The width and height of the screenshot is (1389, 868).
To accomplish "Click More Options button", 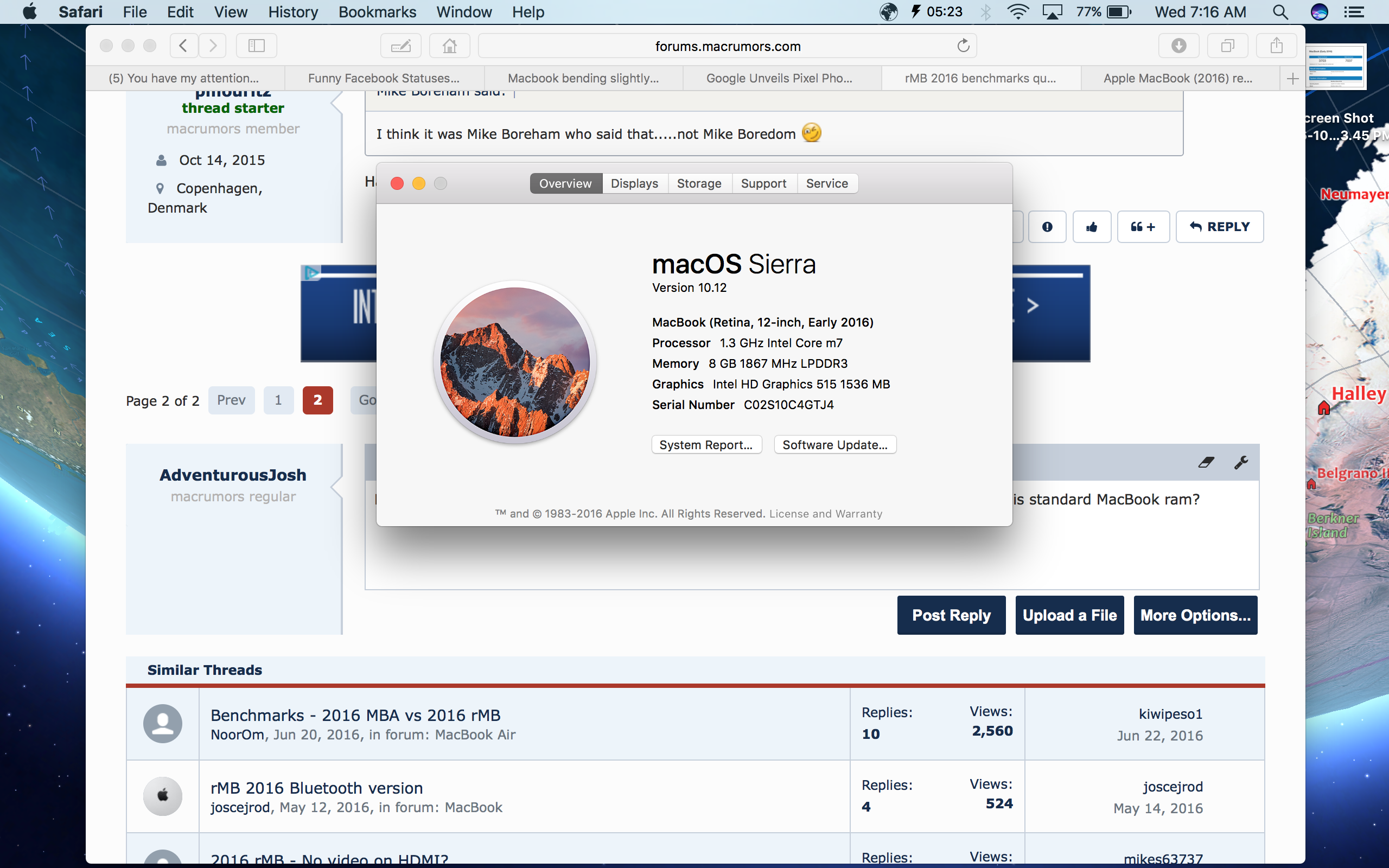I will 1196,615.
